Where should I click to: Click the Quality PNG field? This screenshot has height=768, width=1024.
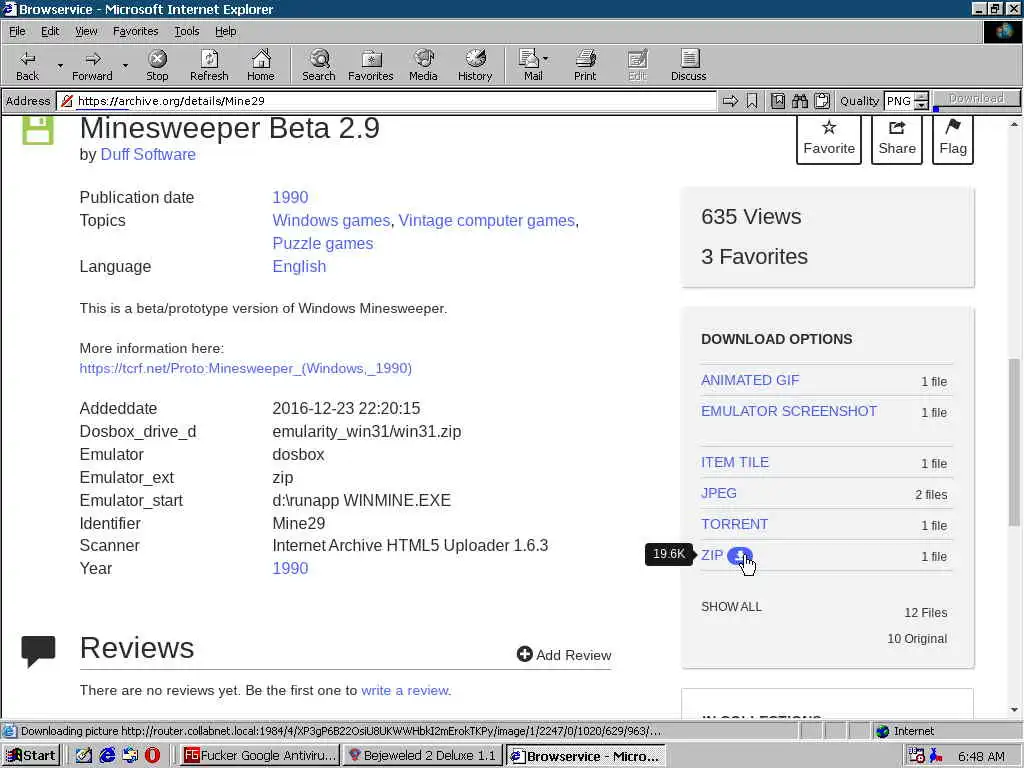(x=899, y=101)
